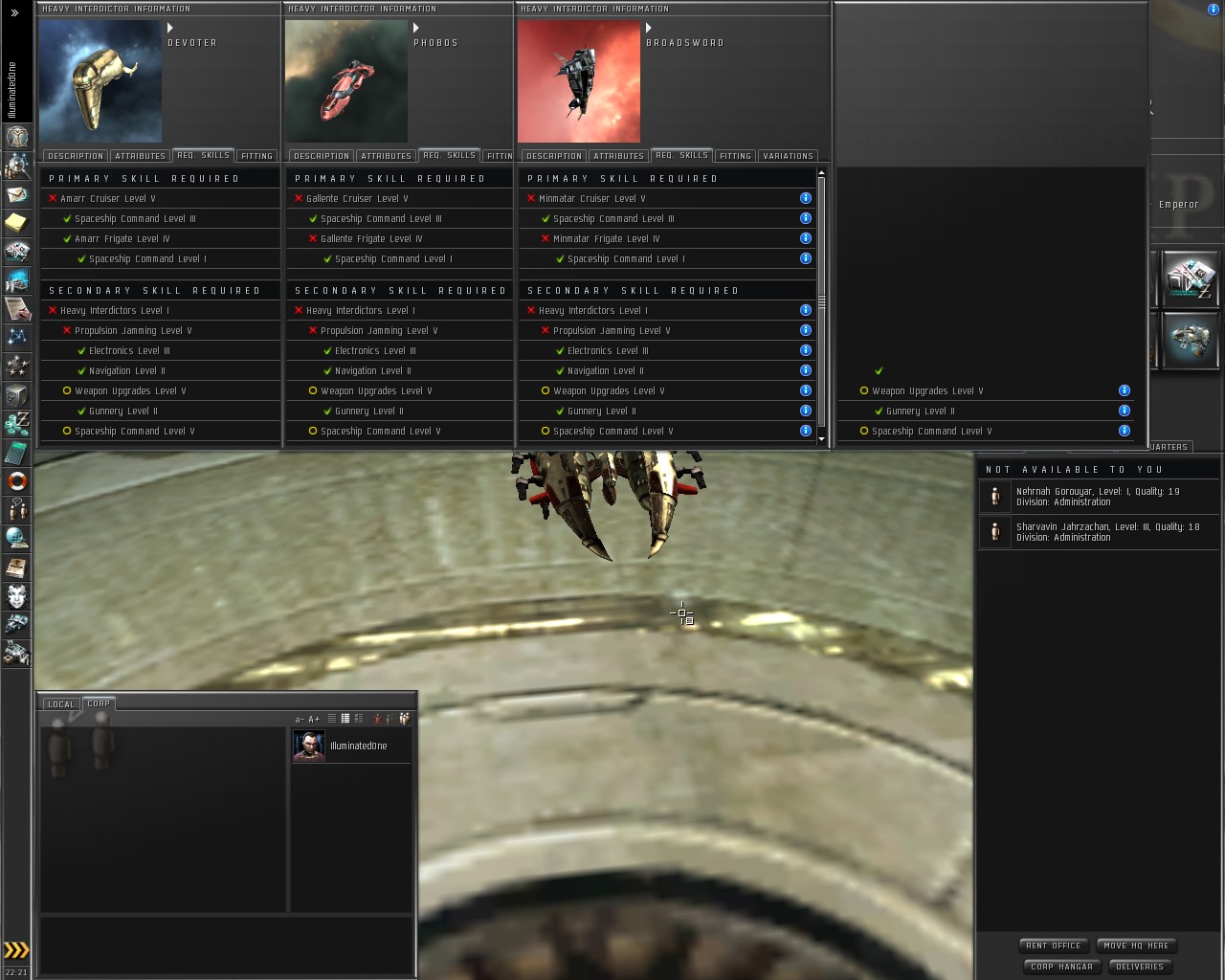Open the lifebuoy help icon
The width and height of the screenshot is (1225, 980).
tap(16, 481)
